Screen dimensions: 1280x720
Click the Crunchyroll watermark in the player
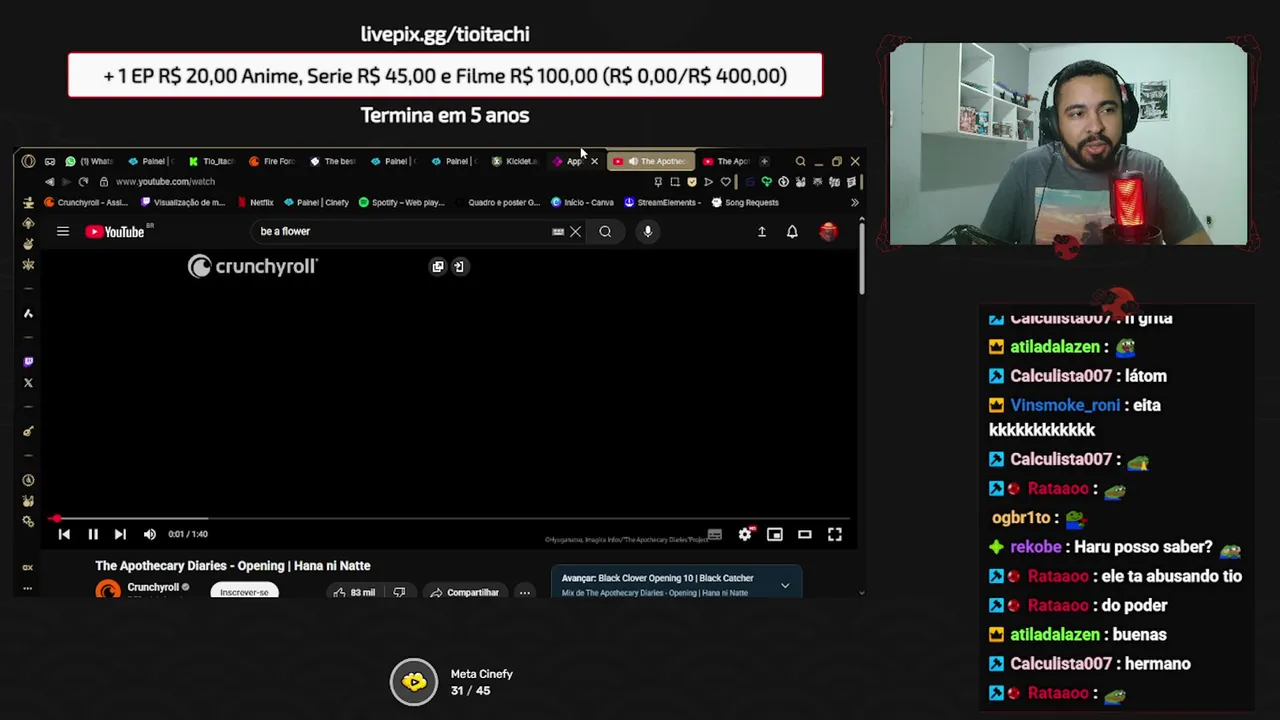pyautogui.click(x=253, y=266)
